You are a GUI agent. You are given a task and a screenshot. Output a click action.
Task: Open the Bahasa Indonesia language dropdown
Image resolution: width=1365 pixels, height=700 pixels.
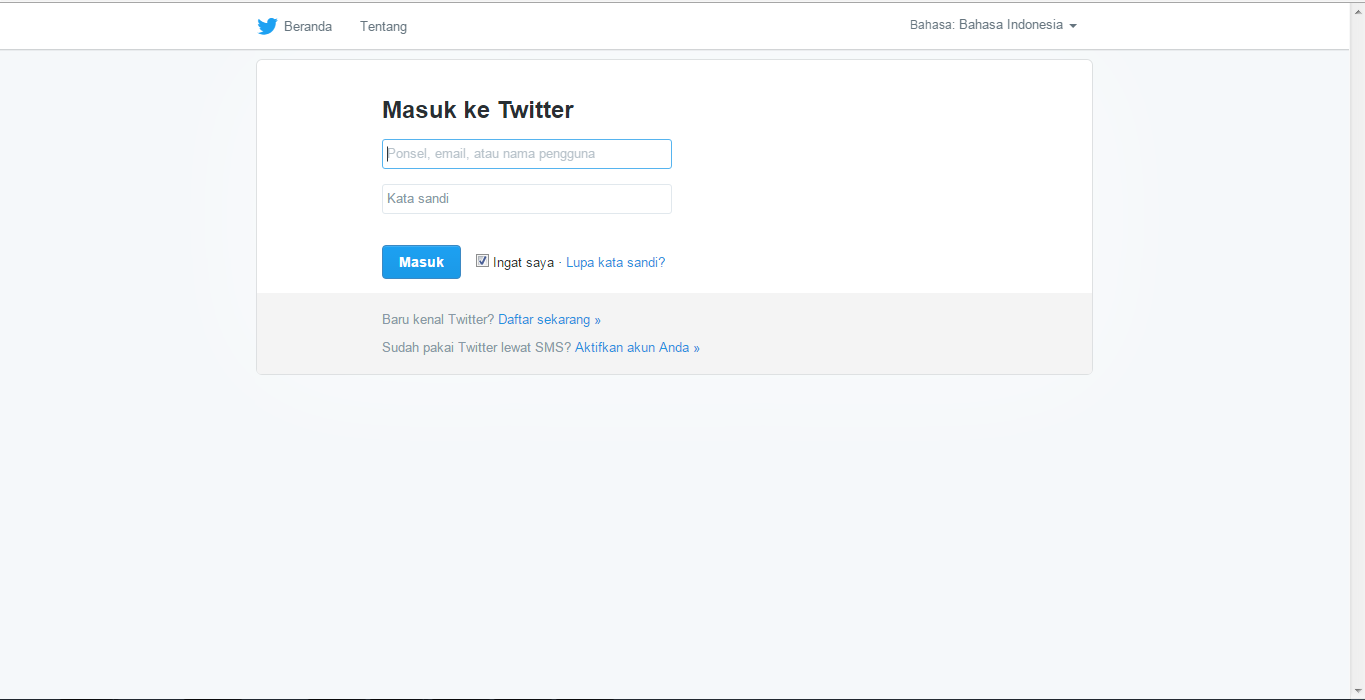tap(993, 25)
